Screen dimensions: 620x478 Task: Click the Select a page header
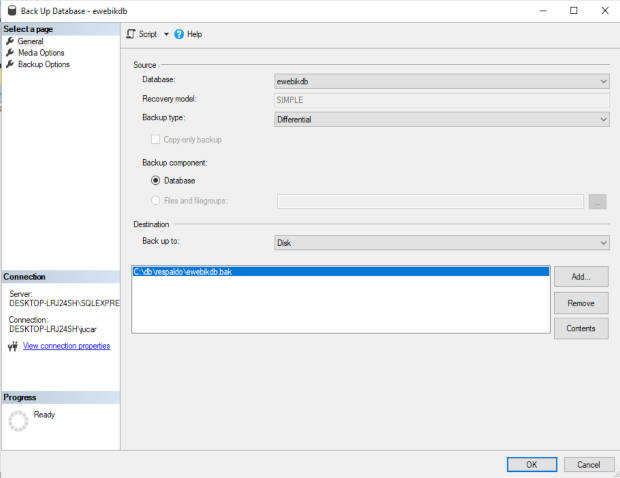point(60,29)
